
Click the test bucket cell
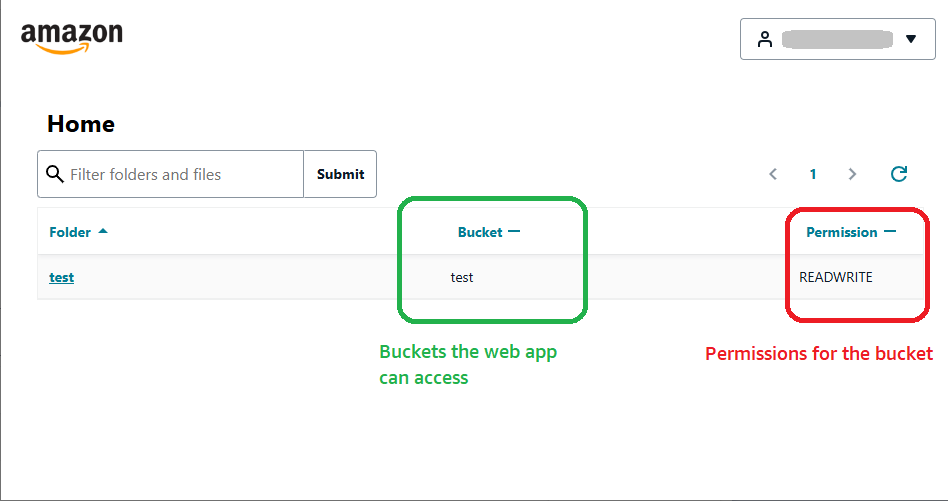(x=462, y=277)
